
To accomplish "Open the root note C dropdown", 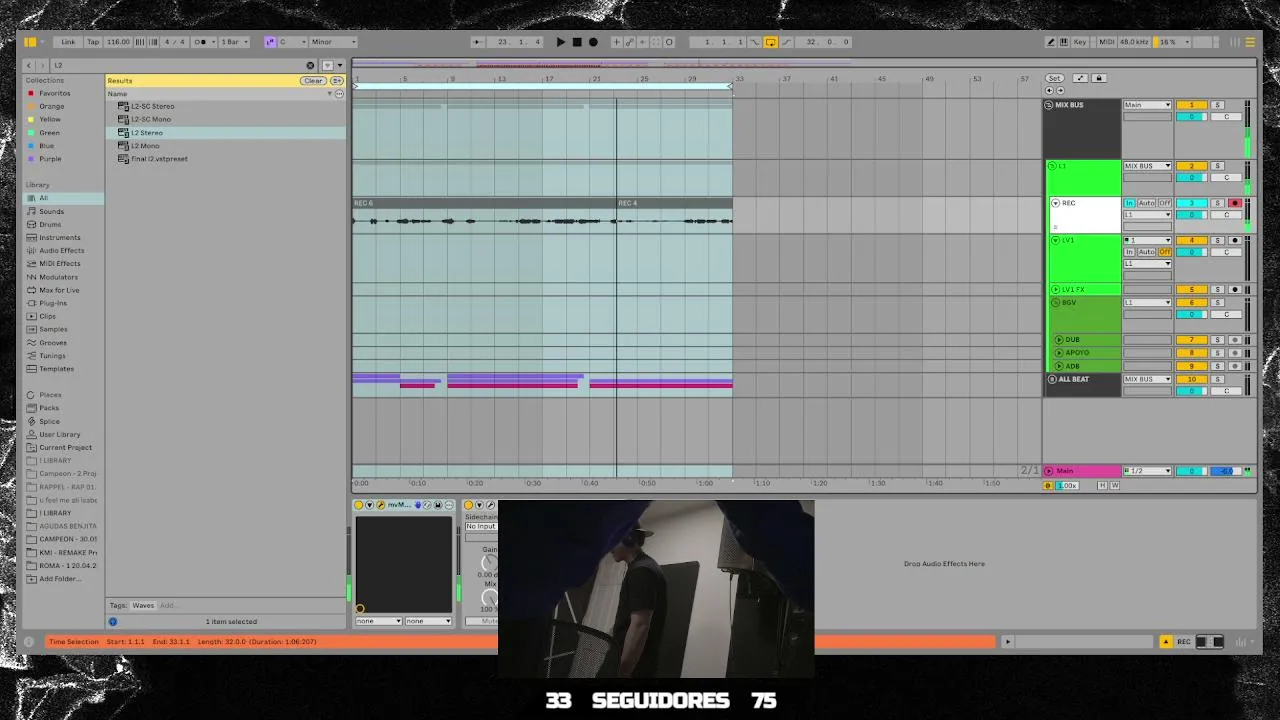I will [292, 42].
